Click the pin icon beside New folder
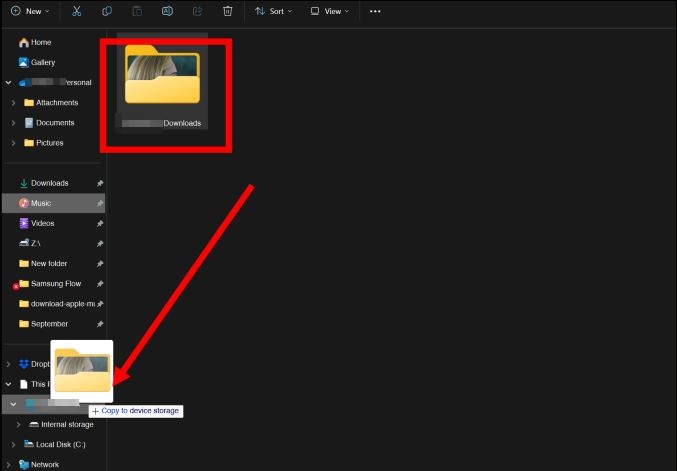 tap(100, 264)
